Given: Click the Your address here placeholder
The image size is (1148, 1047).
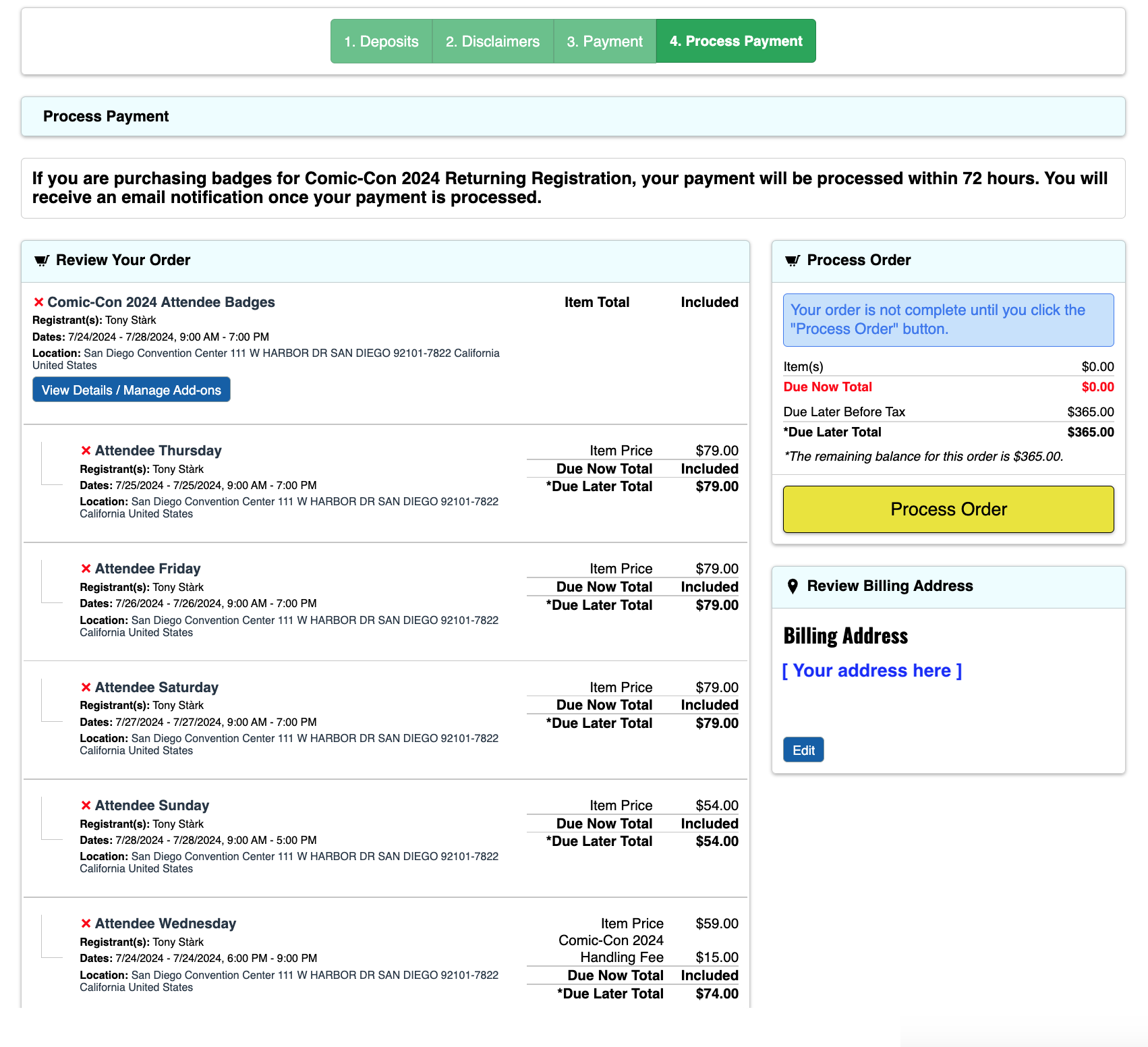Looking at the screenshot, I should (x=872, y=671).
